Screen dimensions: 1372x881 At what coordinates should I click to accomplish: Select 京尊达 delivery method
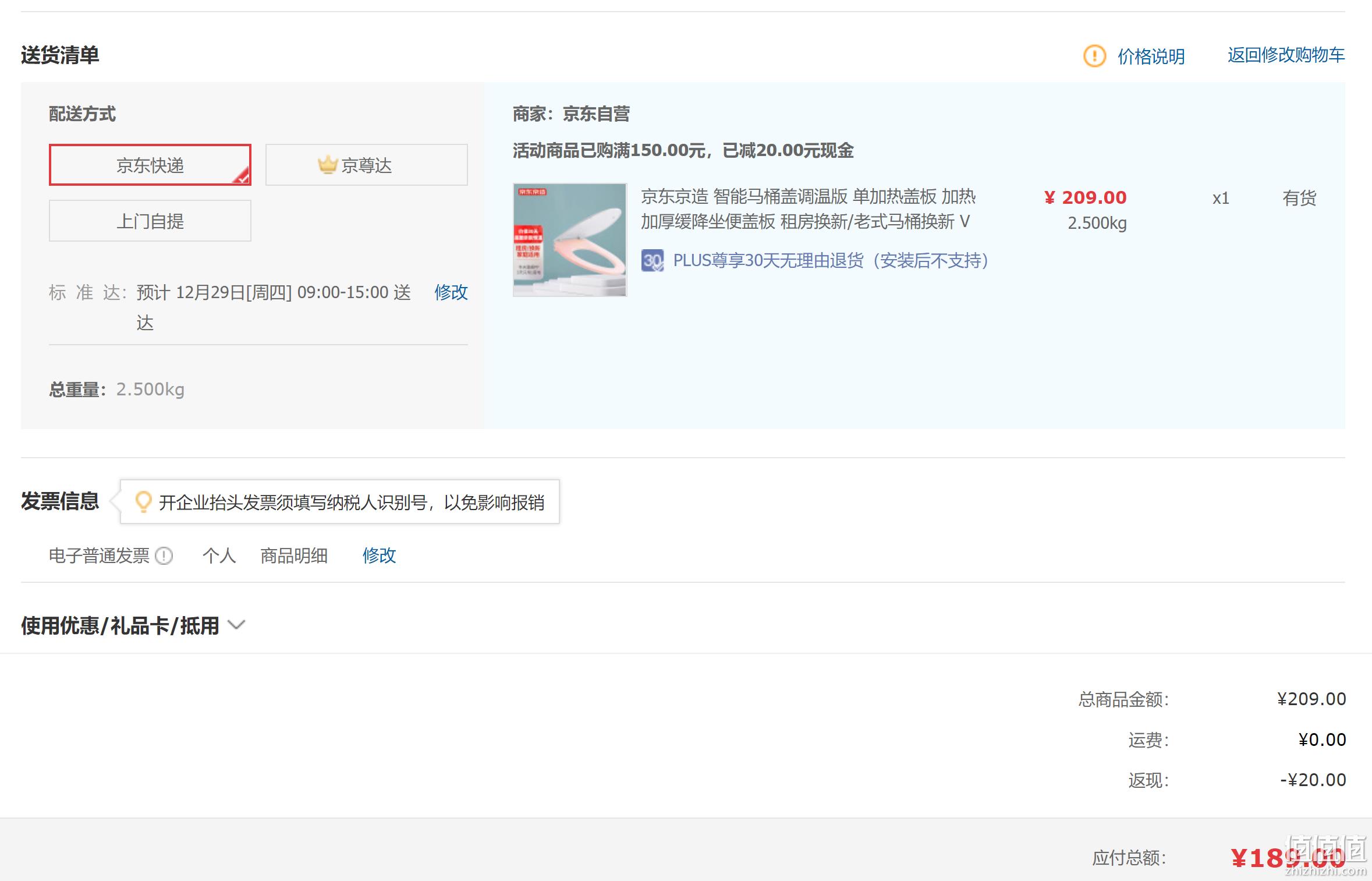coord(367,165)
